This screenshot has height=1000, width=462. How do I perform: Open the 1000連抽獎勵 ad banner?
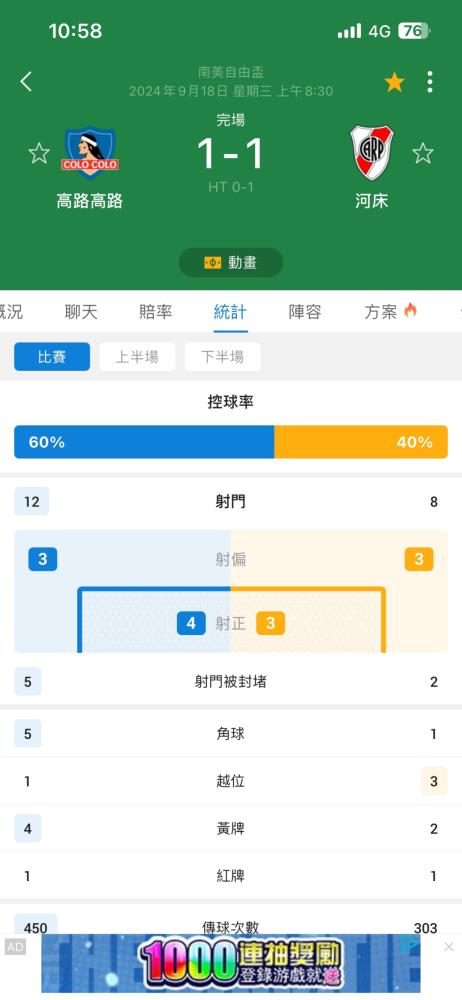pyautogui.click(x=230, y=964)
